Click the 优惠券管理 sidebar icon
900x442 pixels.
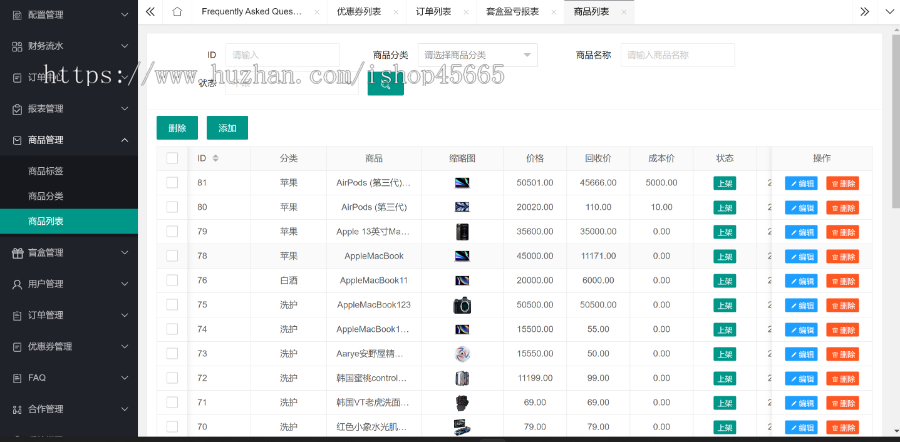[17, 347]
